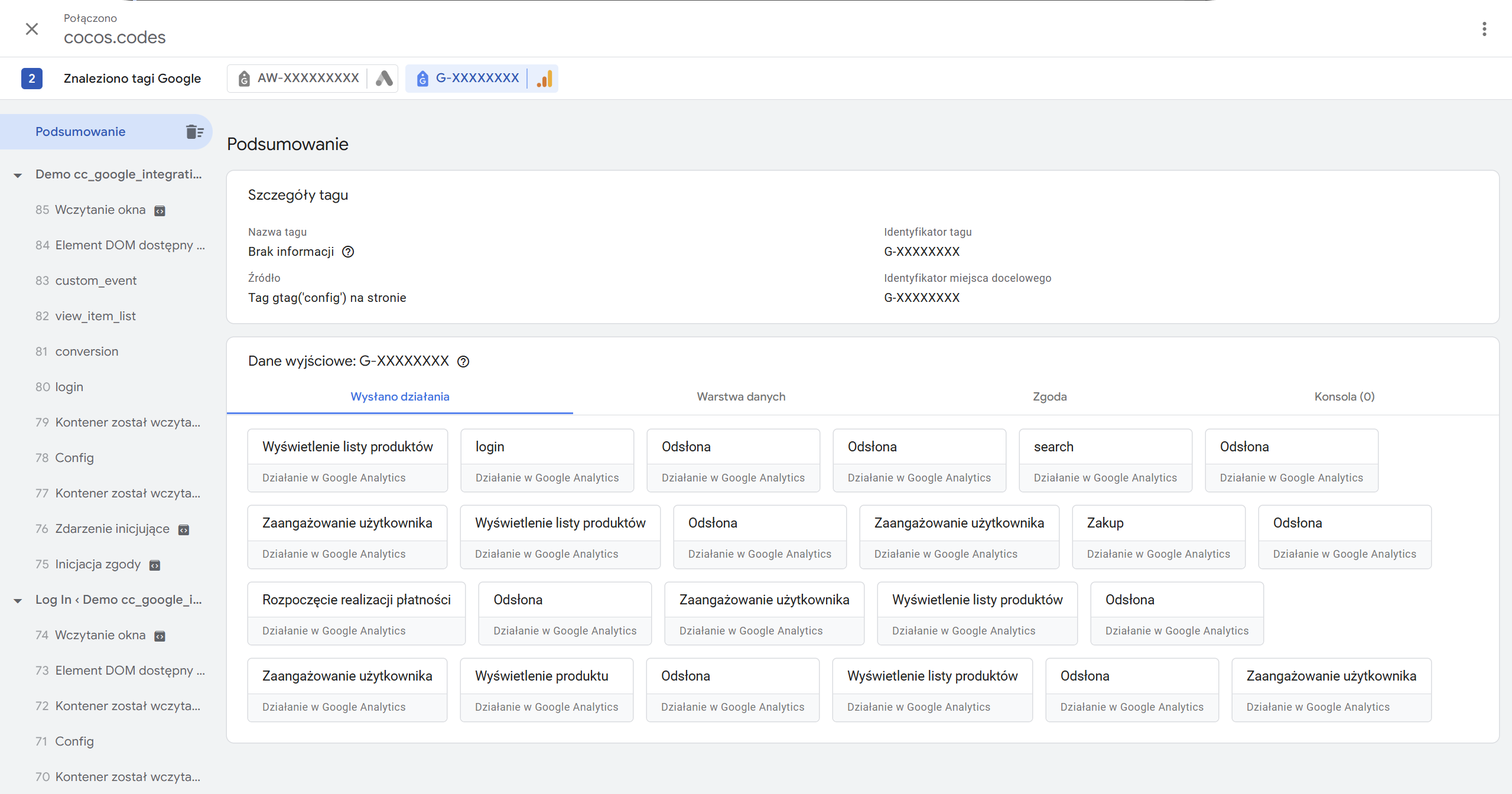Open the Zgoda tab
This screenshot has height=794, width=1512.
(x=1049, y=396)
